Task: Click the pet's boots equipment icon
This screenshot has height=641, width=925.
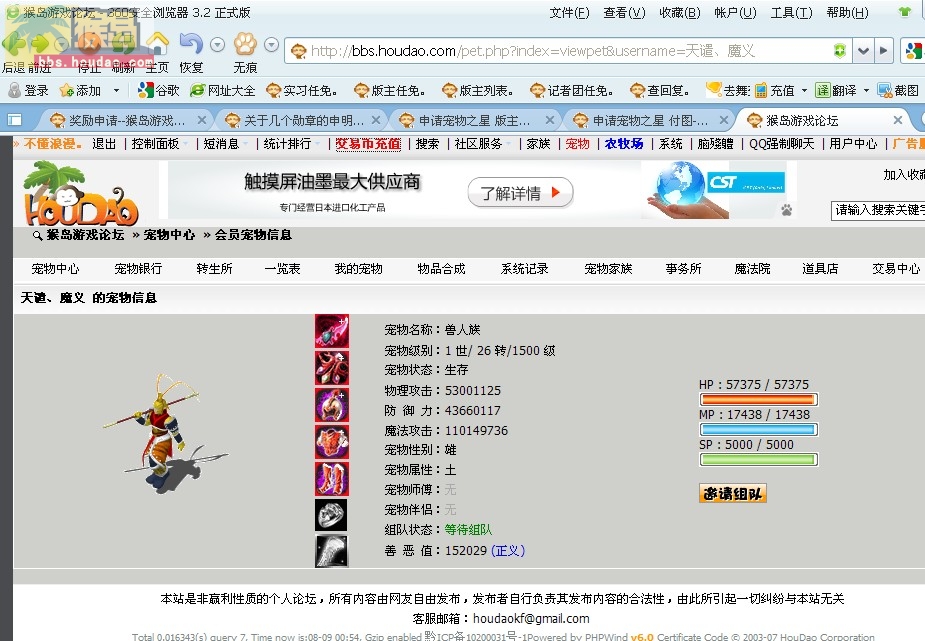Action: (332, 479)
